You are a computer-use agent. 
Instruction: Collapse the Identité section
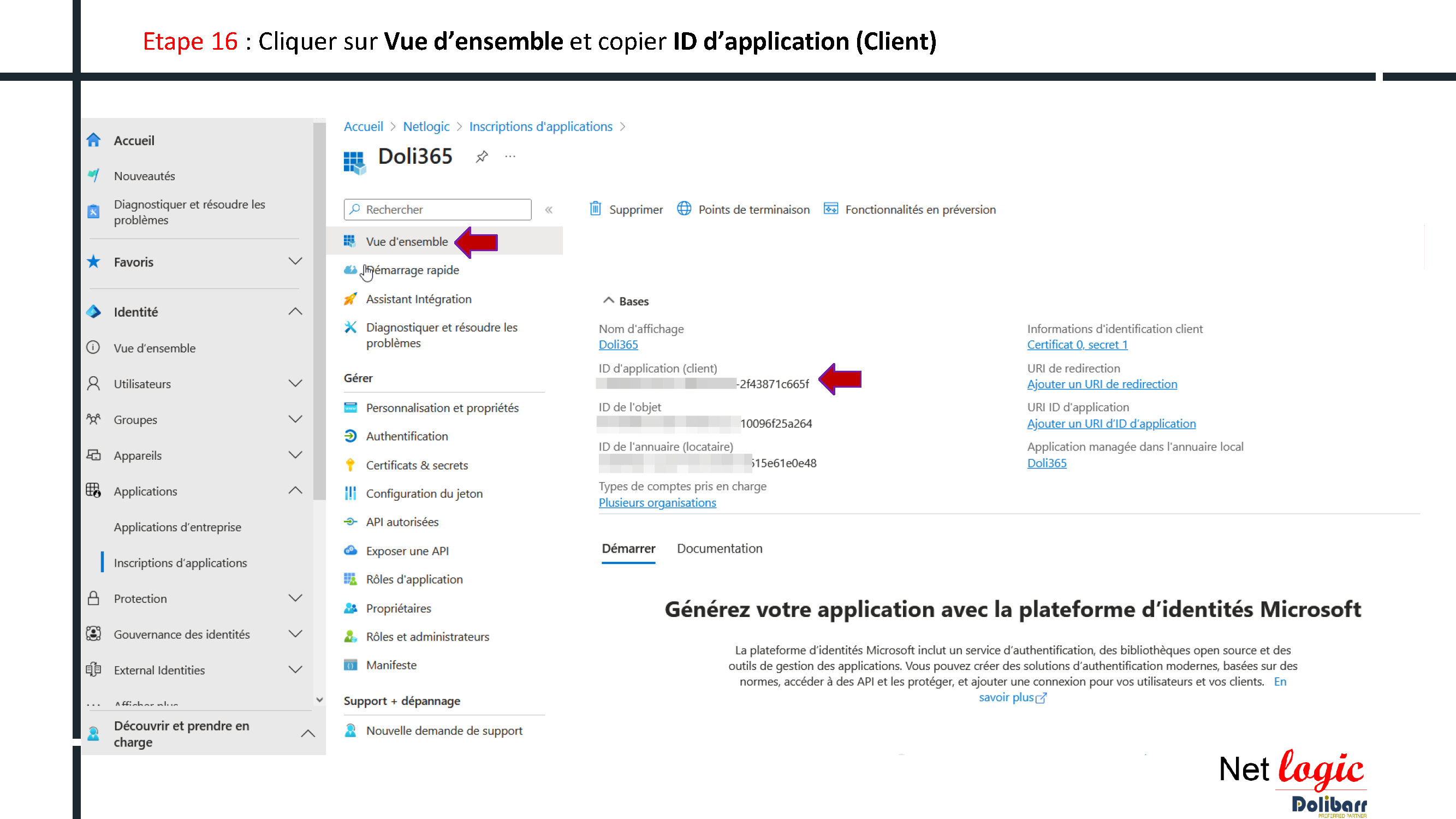click(x=295, y=312)
